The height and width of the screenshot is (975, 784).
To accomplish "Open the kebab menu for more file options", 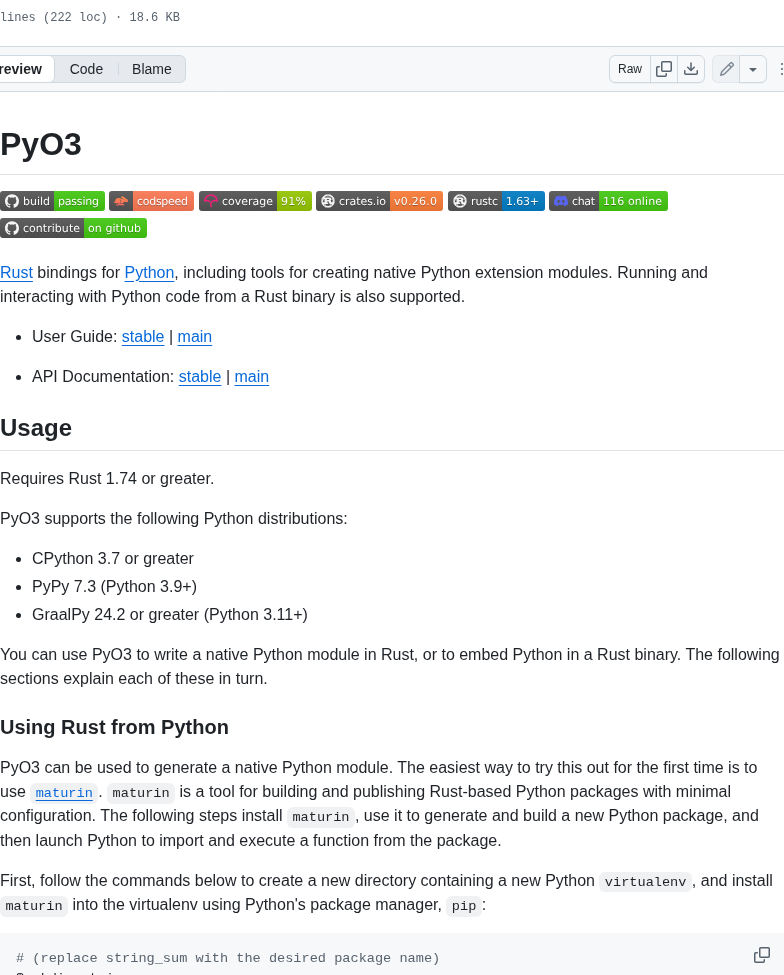I will tap(781, 69).
